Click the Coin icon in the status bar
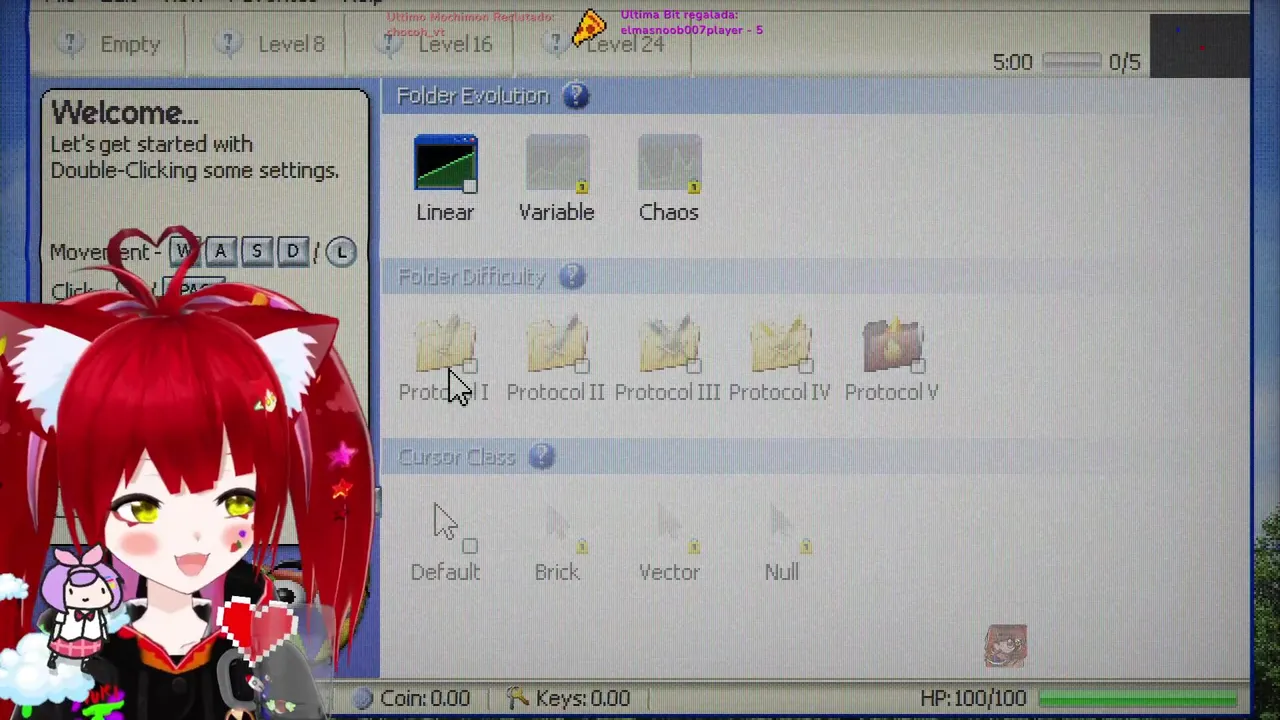Viewport: 1280px width, 720px height. pos(362,698)
